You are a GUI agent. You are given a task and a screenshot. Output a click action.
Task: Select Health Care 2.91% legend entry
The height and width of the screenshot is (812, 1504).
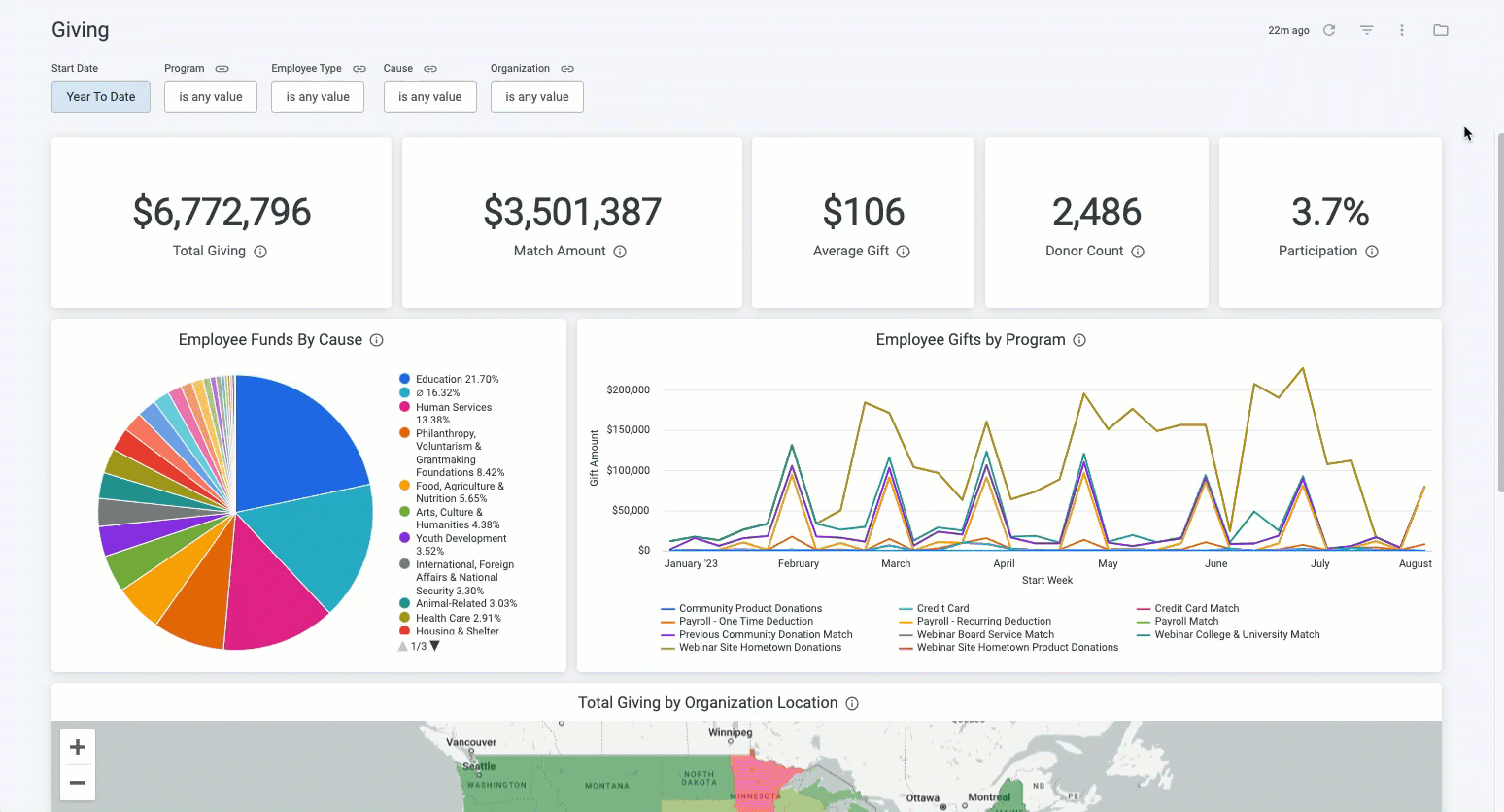click(450, 618)
